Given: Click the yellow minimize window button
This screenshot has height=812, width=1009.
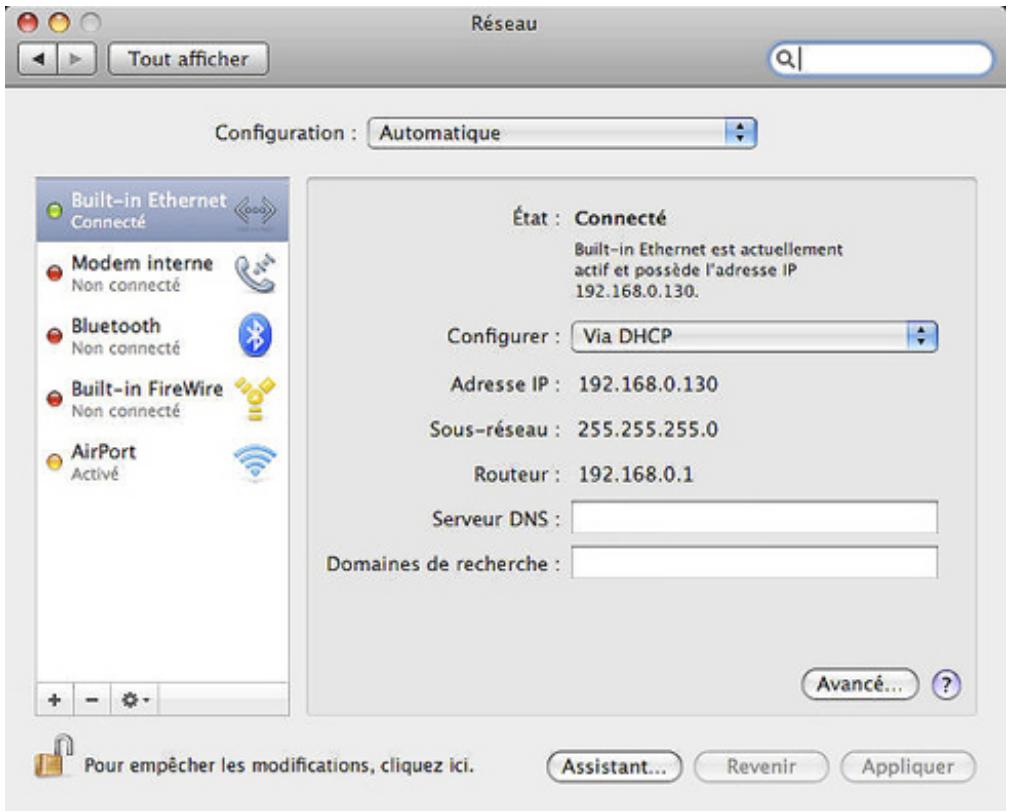Looking at the screenshot, I should [59, 23].
